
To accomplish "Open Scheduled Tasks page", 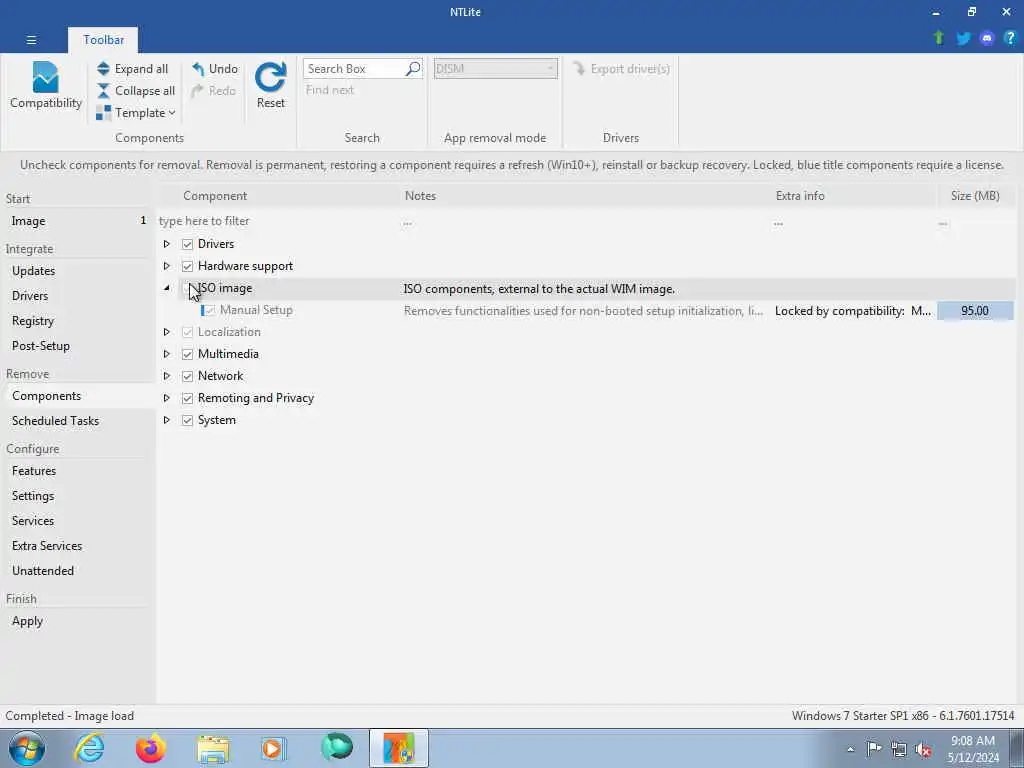I will point(78,421).
